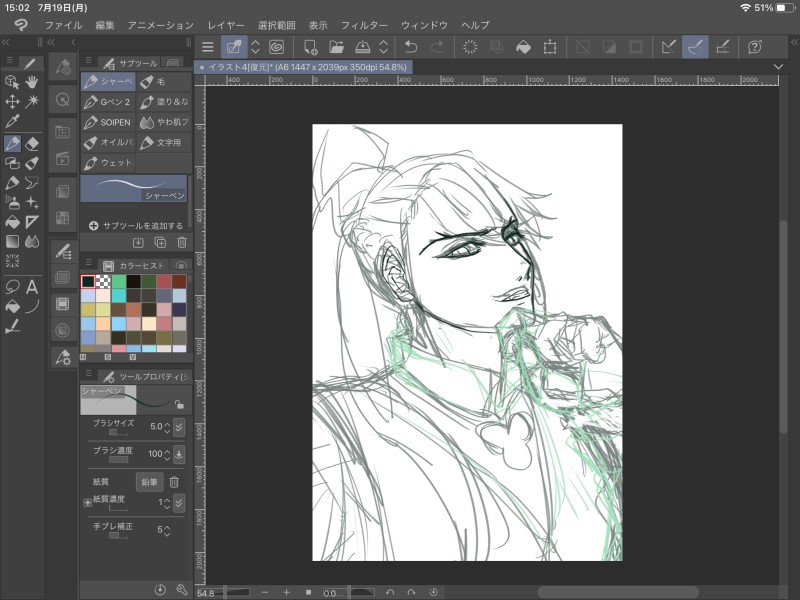The height and width of the screenshot is (600, 800).
Task: Click the Undo arrow in the command bar
Action: coord(411,47)
